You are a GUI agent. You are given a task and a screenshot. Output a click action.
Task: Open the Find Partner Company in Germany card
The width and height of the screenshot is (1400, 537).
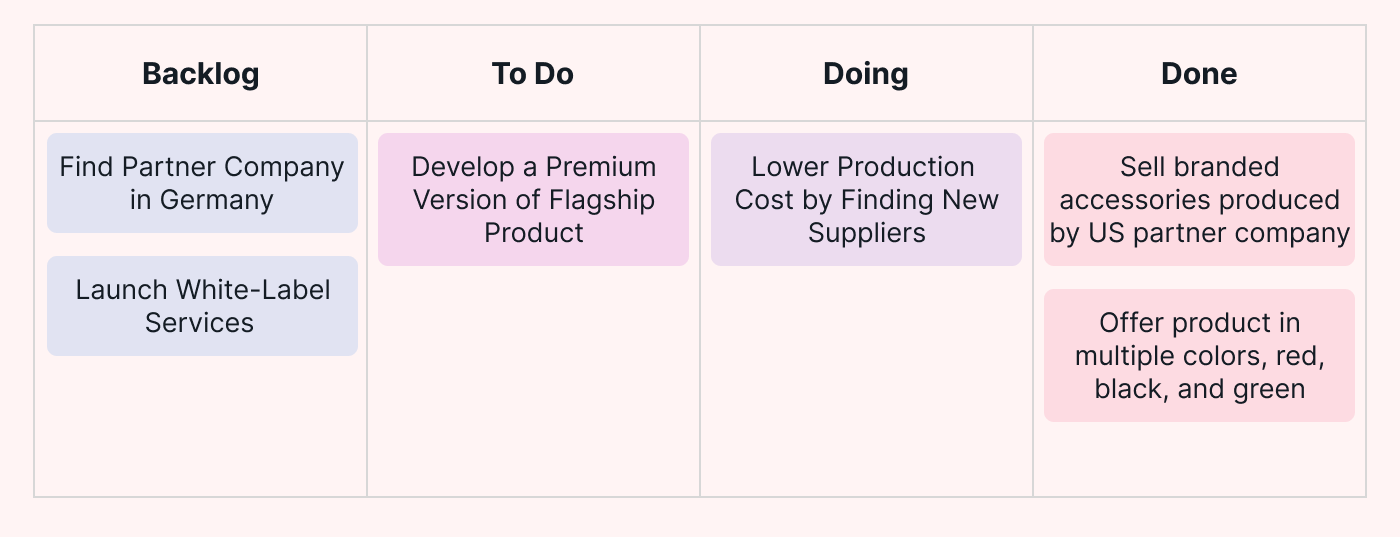click(202, 183)
